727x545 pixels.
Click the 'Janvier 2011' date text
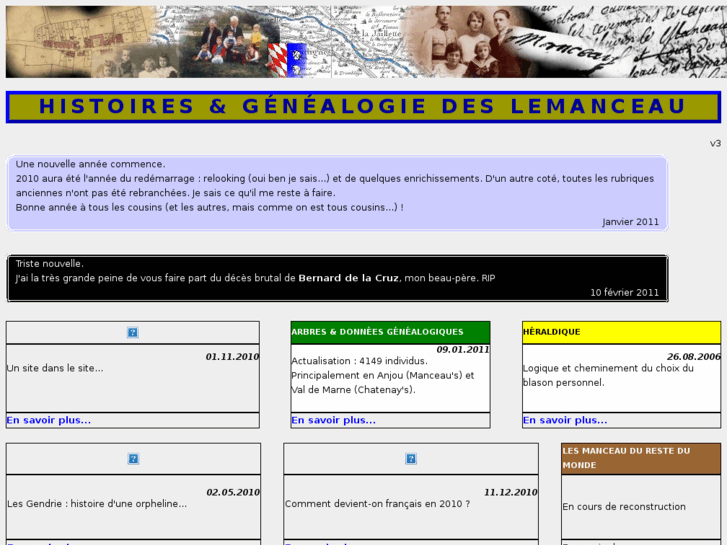coord(630,222)
